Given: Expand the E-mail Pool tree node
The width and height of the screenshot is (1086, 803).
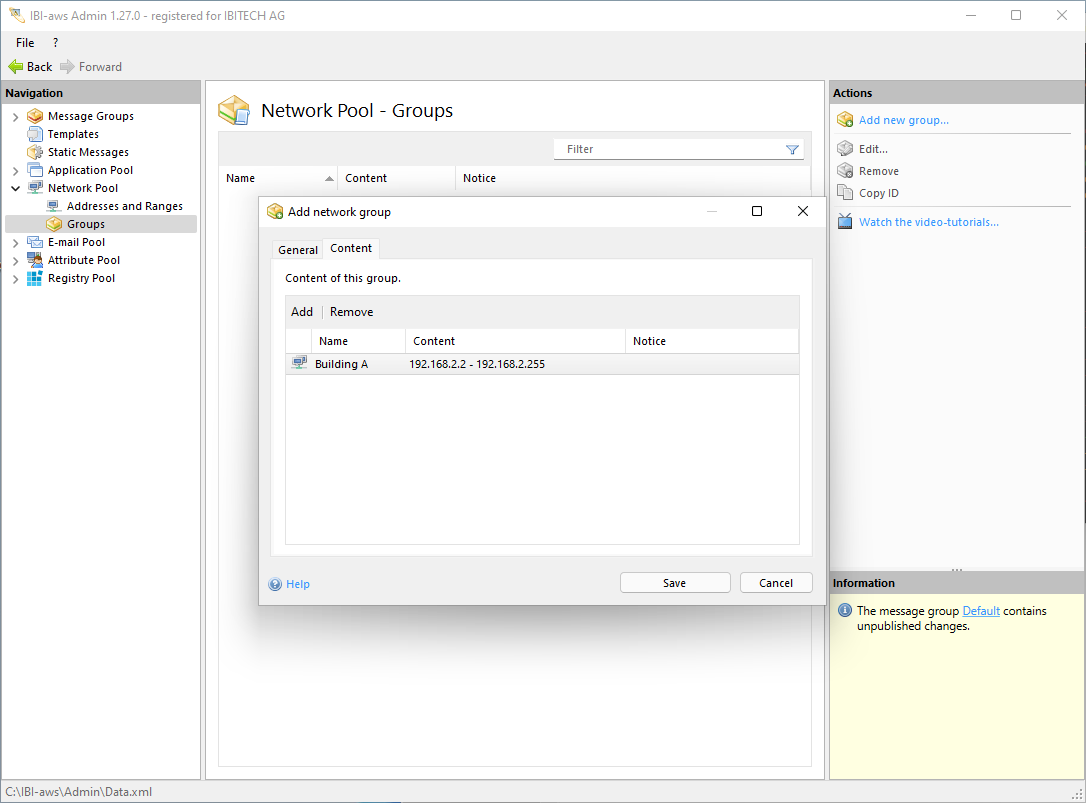Looking at the screenshot, I should (15, 243).
